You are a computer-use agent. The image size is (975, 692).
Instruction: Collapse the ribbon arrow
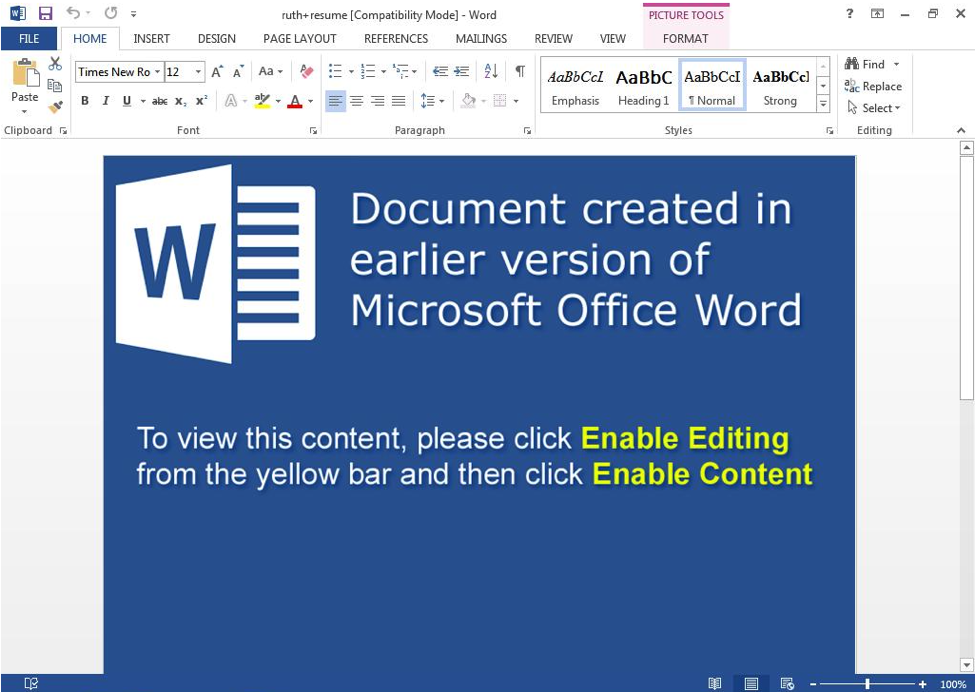pyautogui.click(x=961, y=131)
